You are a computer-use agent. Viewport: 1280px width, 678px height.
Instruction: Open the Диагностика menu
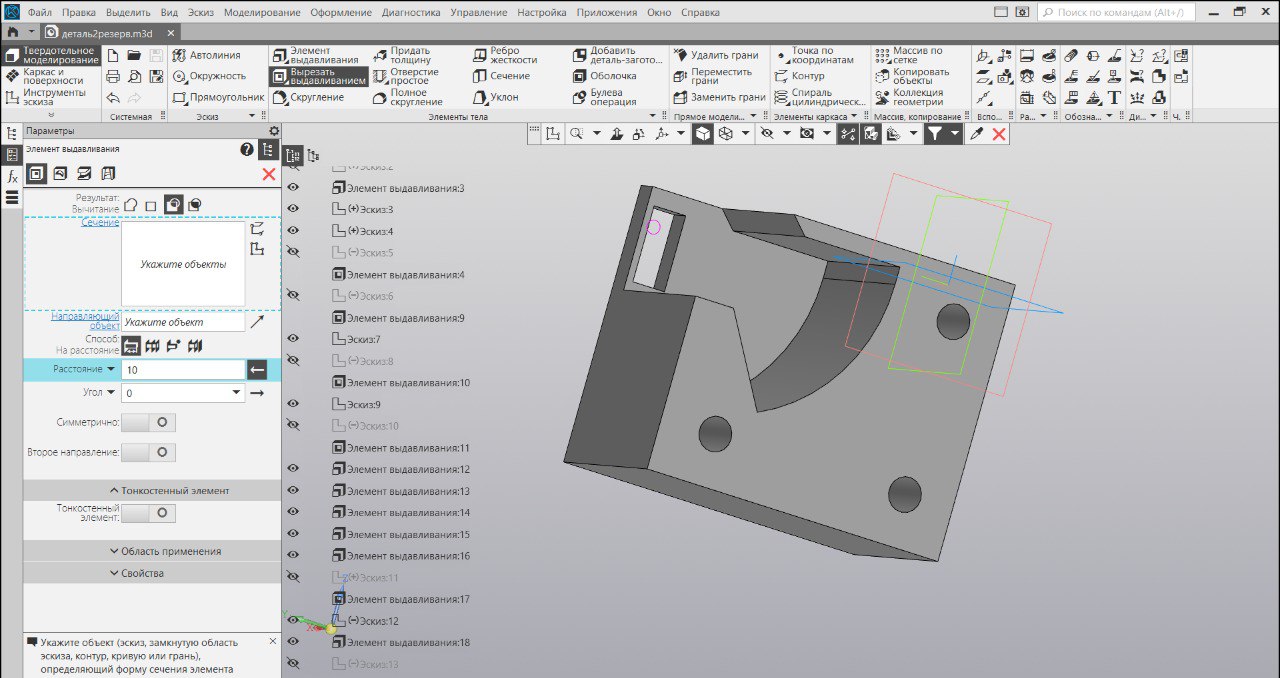(411, 13)
